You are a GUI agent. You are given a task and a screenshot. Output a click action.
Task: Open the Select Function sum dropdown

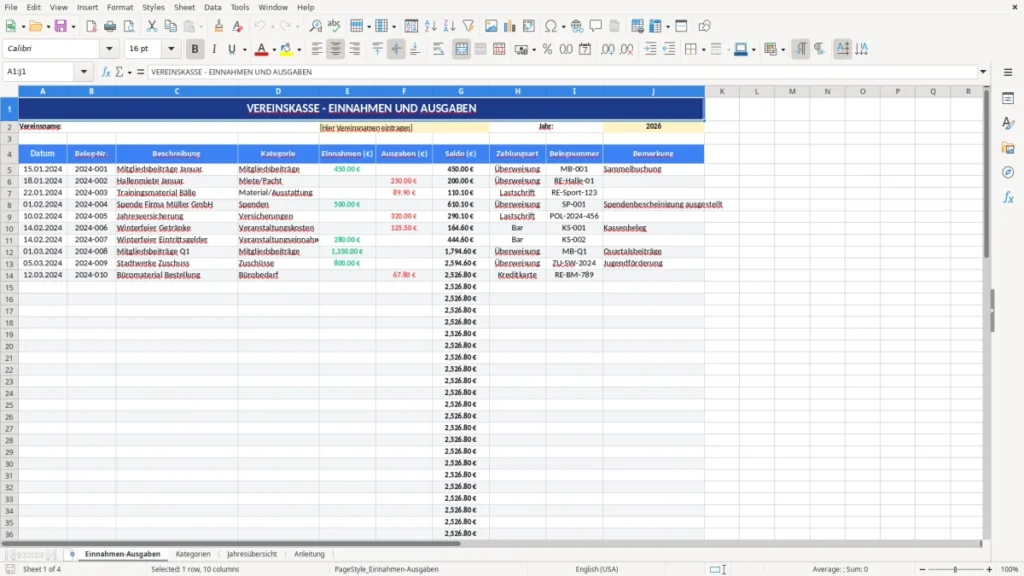point(129,72)
